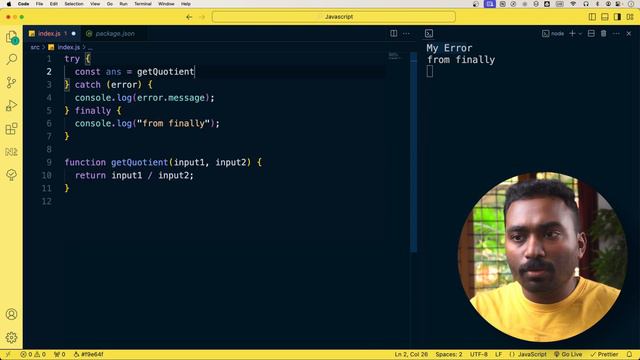Open the Go menu

pos(109,4)
